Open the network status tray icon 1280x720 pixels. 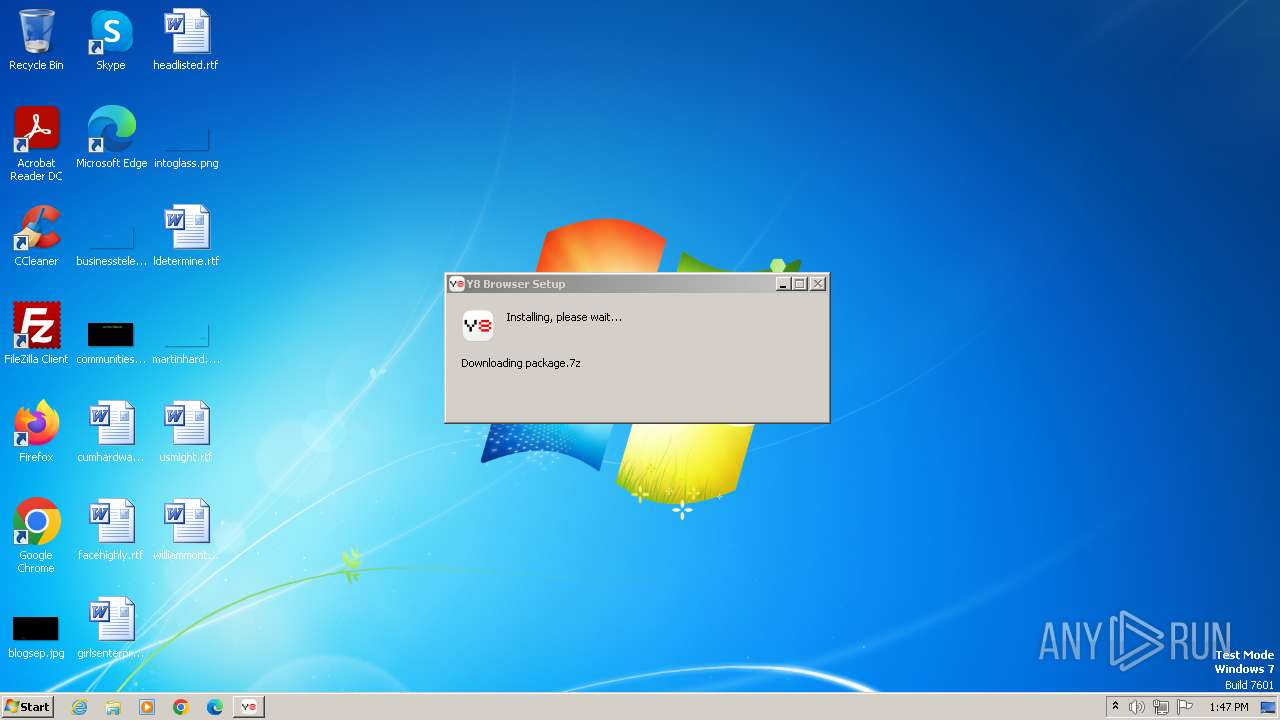1161,707
